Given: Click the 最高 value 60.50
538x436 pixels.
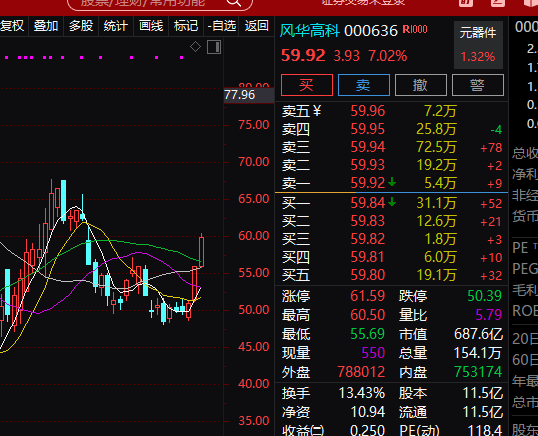Looking at the screenshot, I should pos(367,315).
